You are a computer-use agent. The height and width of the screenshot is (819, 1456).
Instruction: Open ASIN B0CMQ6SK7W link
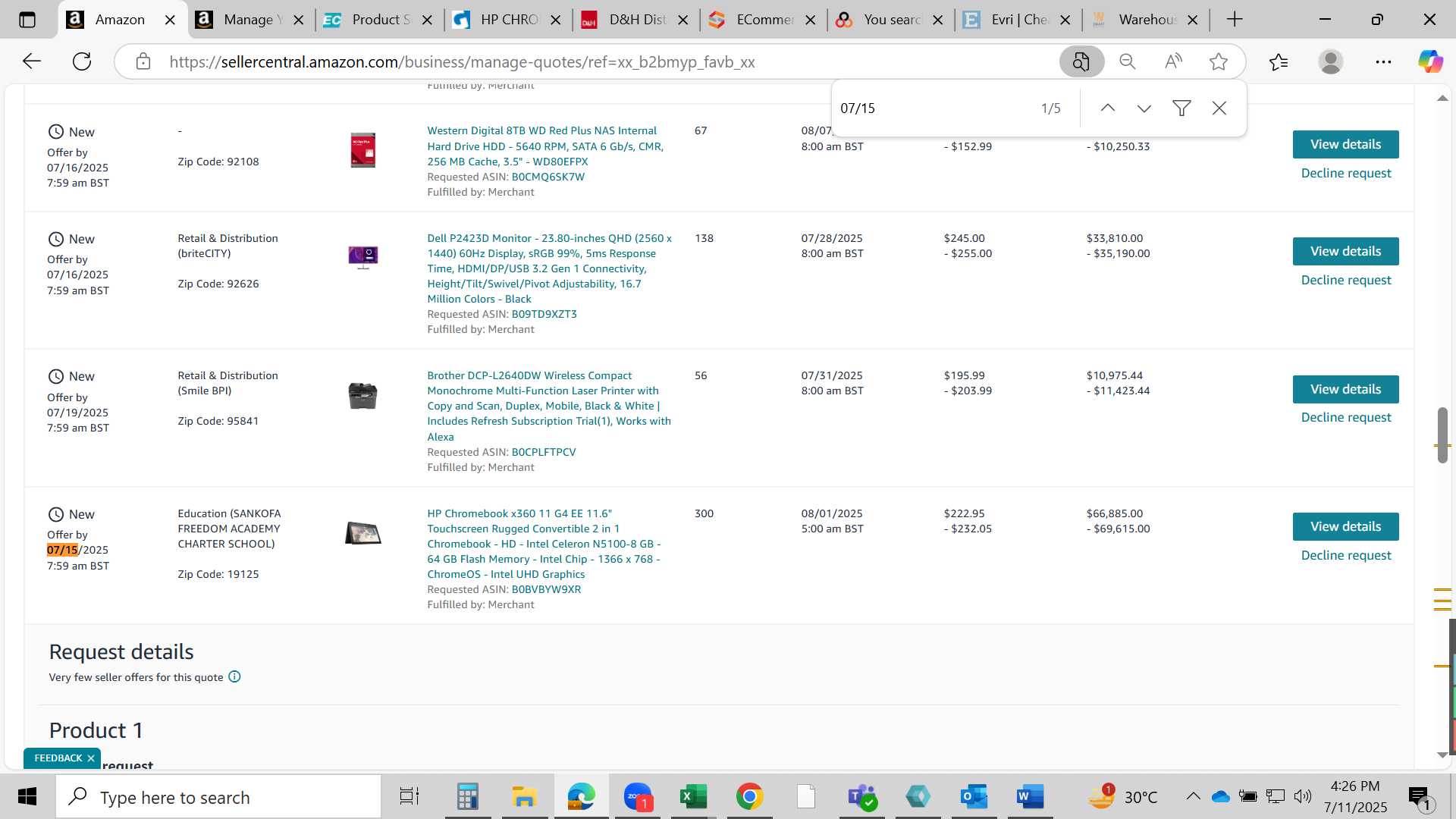pyautogui.click(x=548, y=177)
